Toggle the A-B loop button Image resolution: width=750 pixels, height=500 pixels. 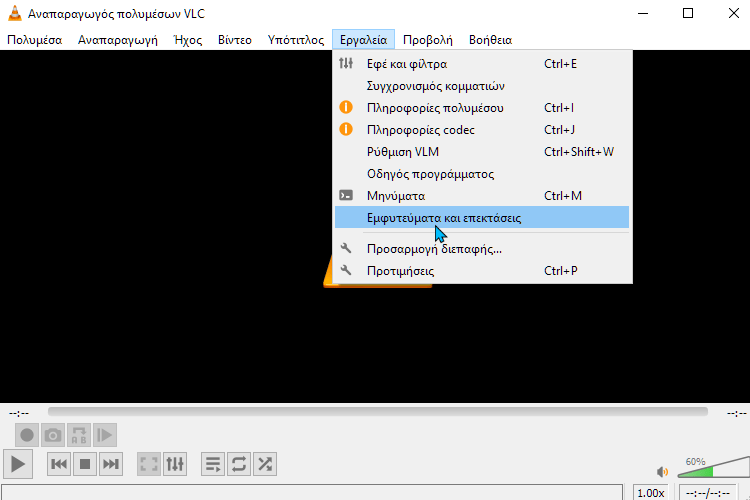pyautogui.click(x=78, y=435)
